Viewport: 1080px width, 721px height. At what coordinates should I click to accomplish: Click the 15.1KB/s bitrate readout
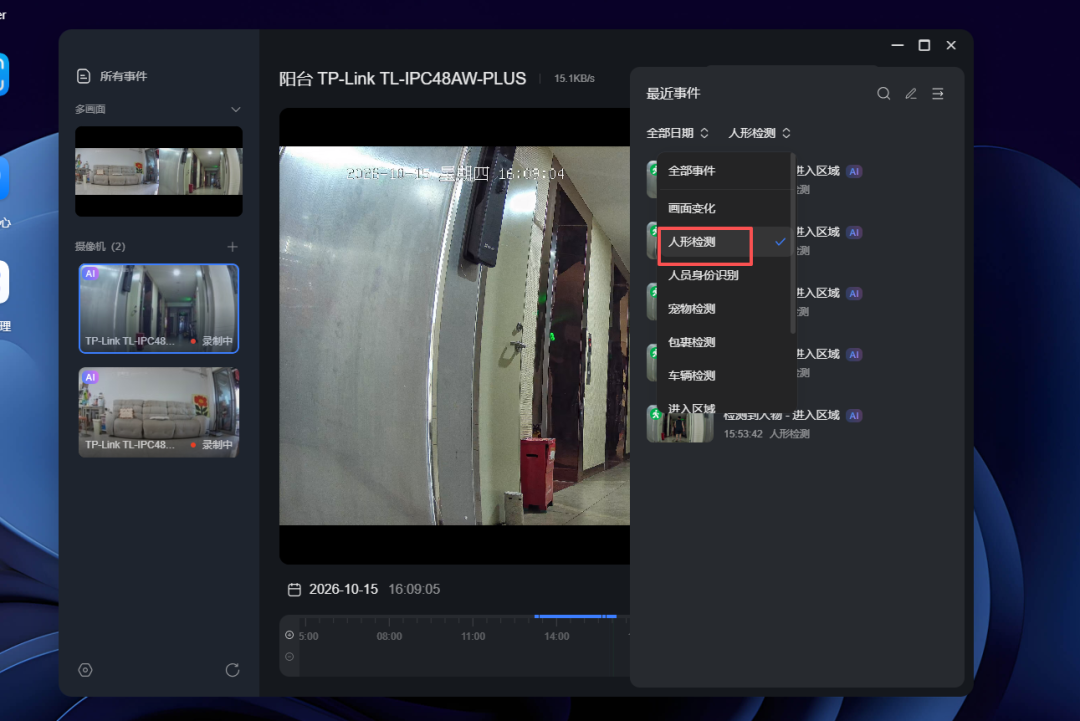574,79
